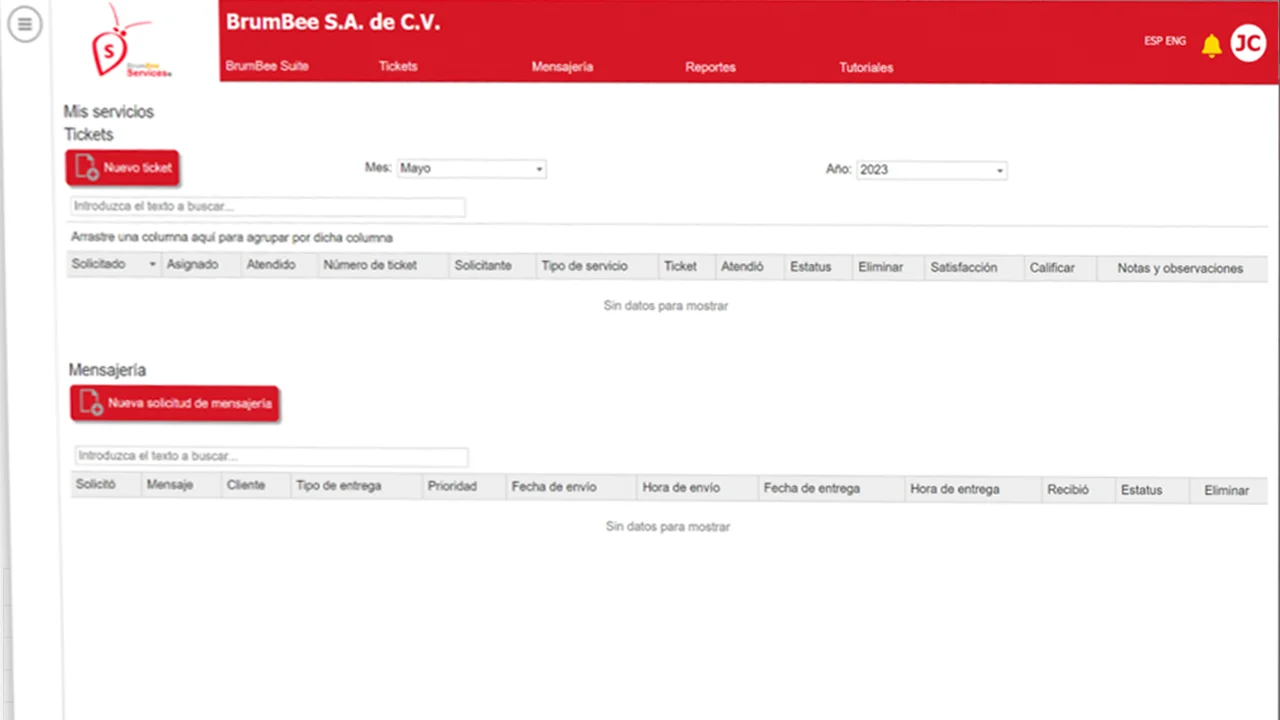This screenshot has height=720, width=1280.
Task: Switch language to ESP
Action: pos(1154,41)
